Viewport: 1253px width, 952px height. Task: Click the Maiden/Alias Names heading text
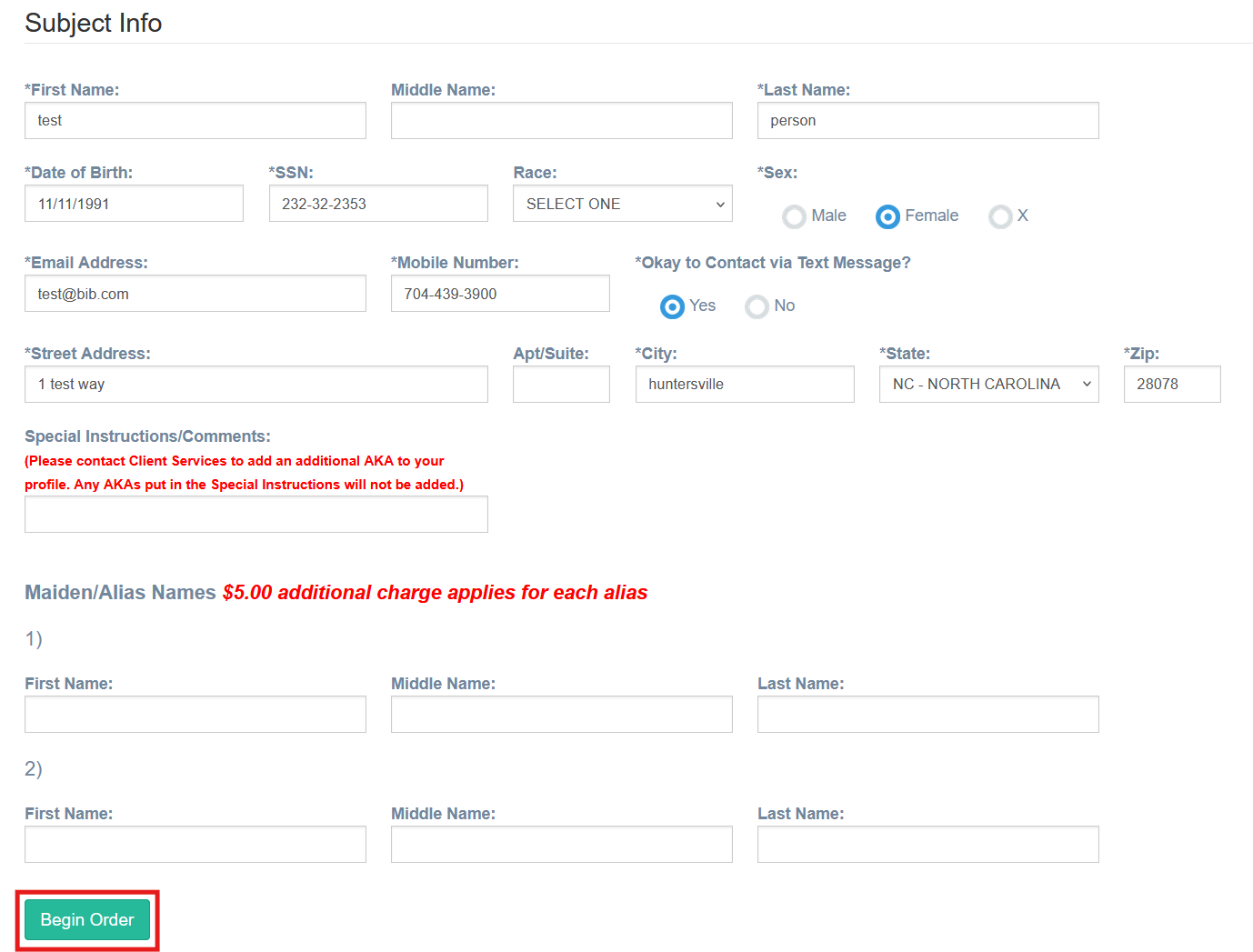click(x=120, y=593)
